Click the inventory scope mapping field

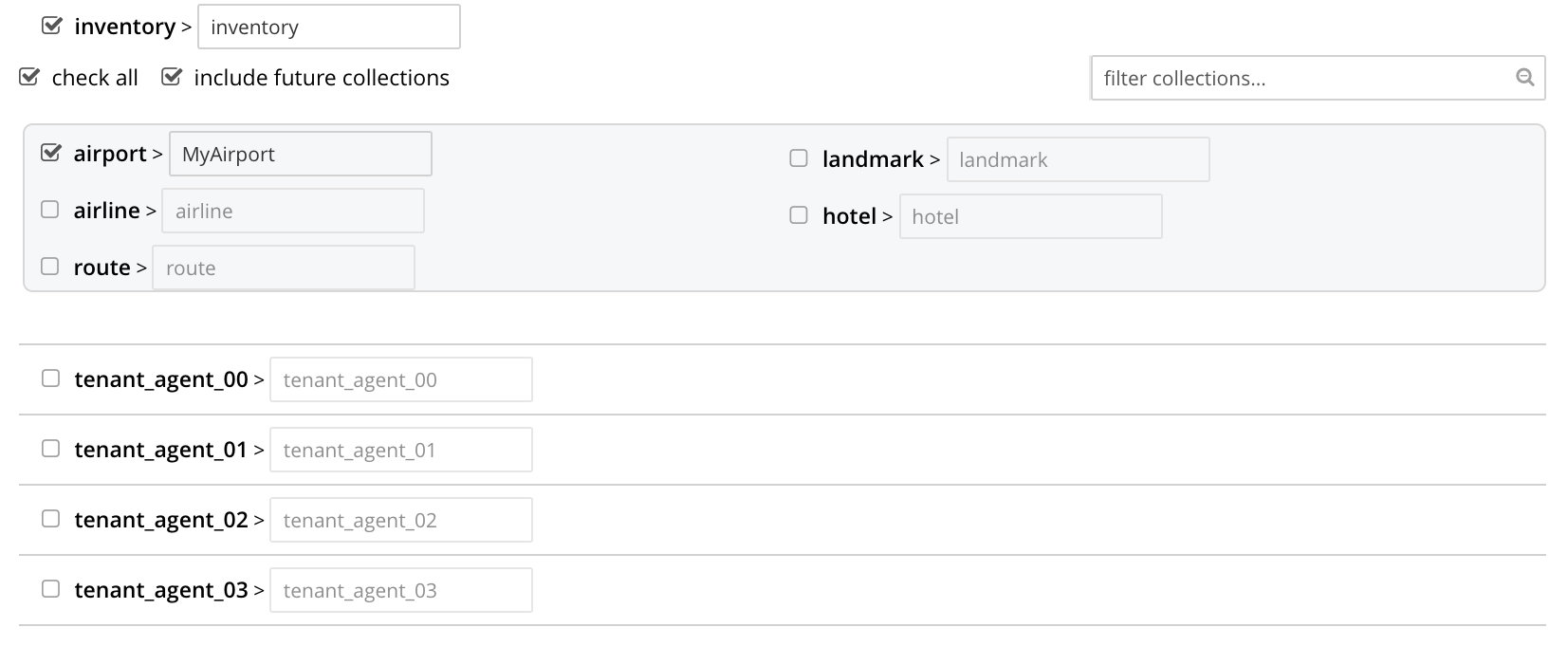[329, 27]
